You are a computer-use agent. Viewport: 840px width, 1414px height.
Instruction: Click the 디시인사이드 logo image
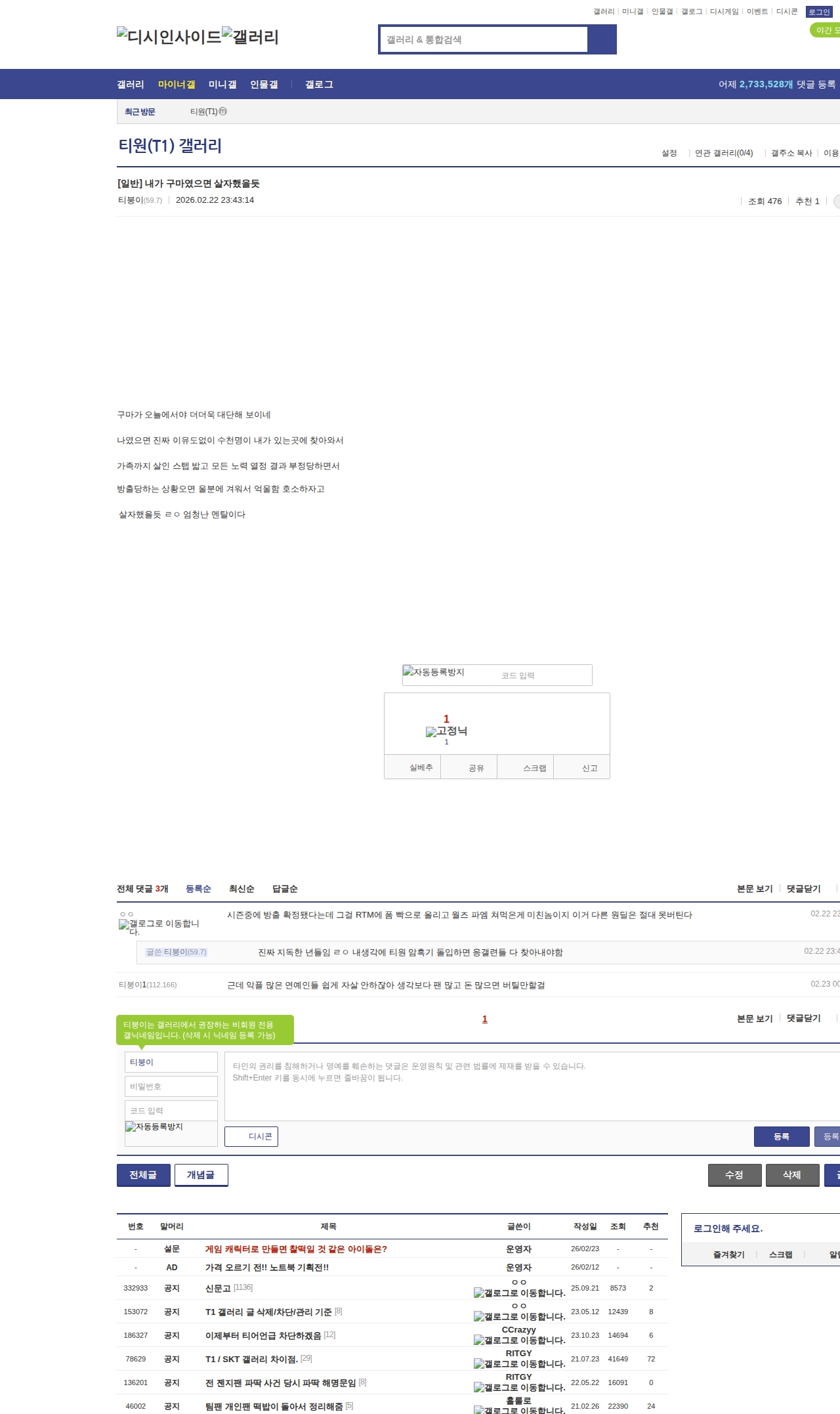pos(169,36)
